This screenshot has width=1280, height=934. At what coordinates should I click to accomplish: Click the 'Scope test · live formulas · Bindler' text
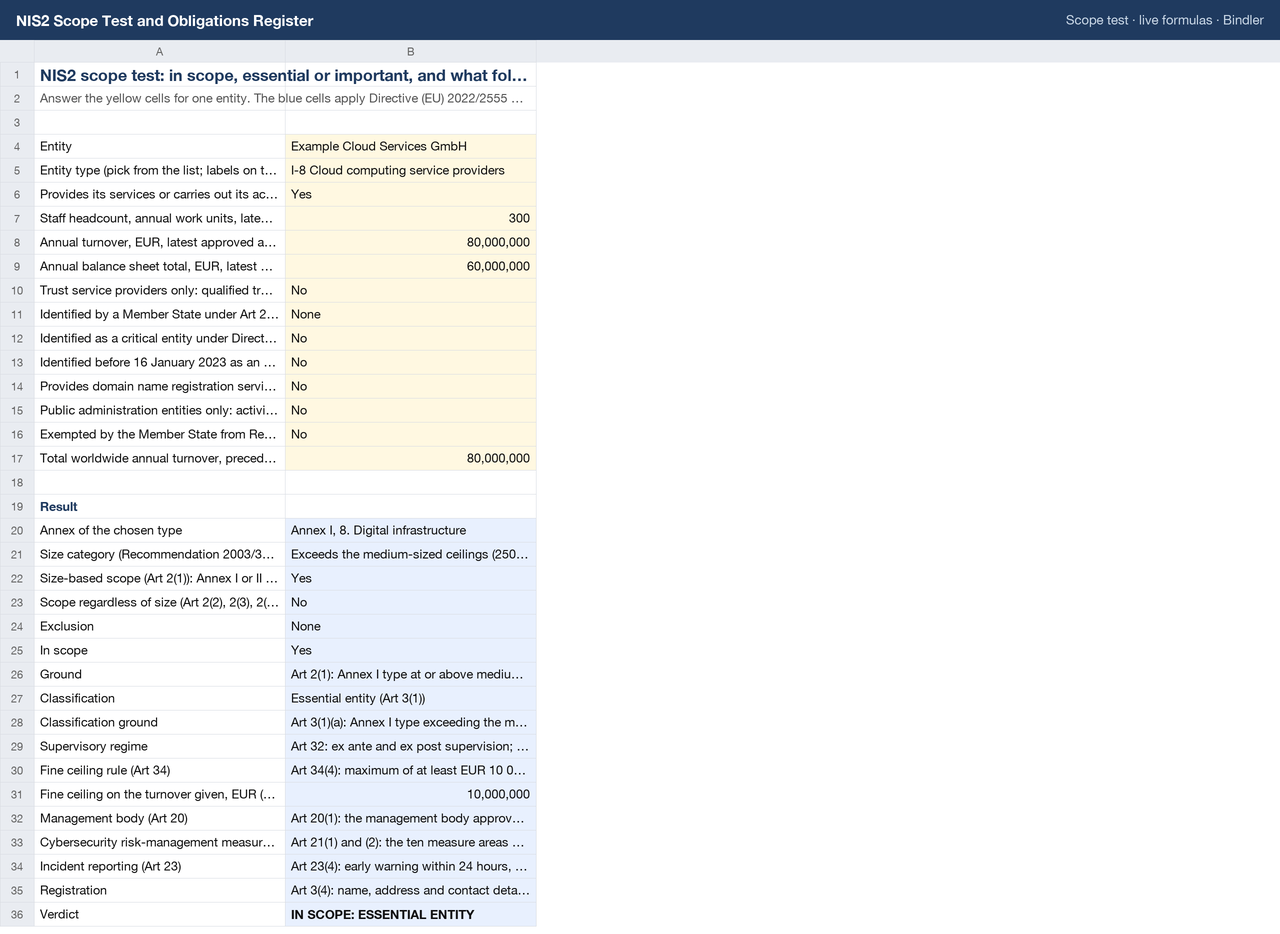1165,20
